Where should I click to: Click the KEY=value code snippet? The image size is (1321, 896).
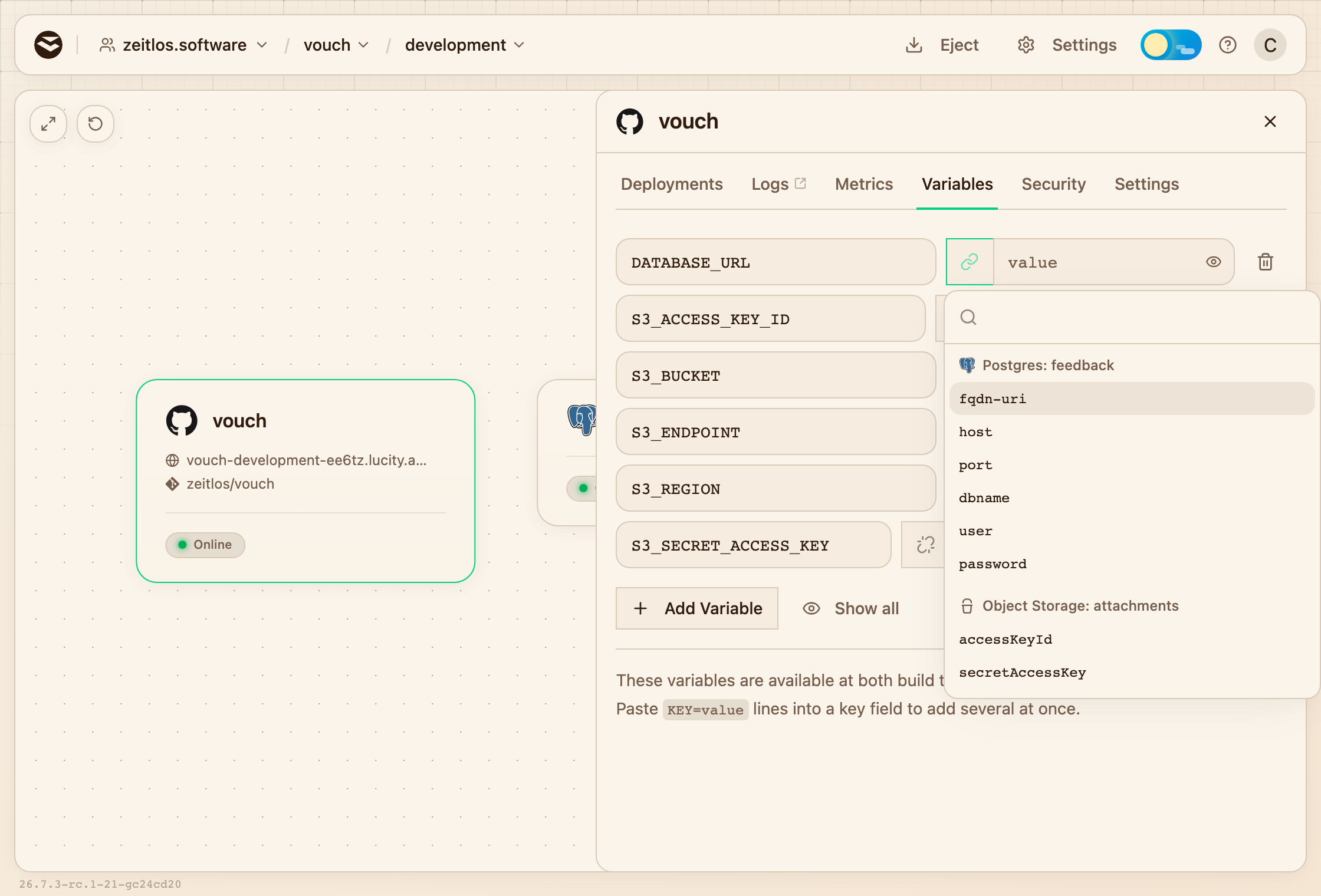pyautogui.click(x=705, y=710)
